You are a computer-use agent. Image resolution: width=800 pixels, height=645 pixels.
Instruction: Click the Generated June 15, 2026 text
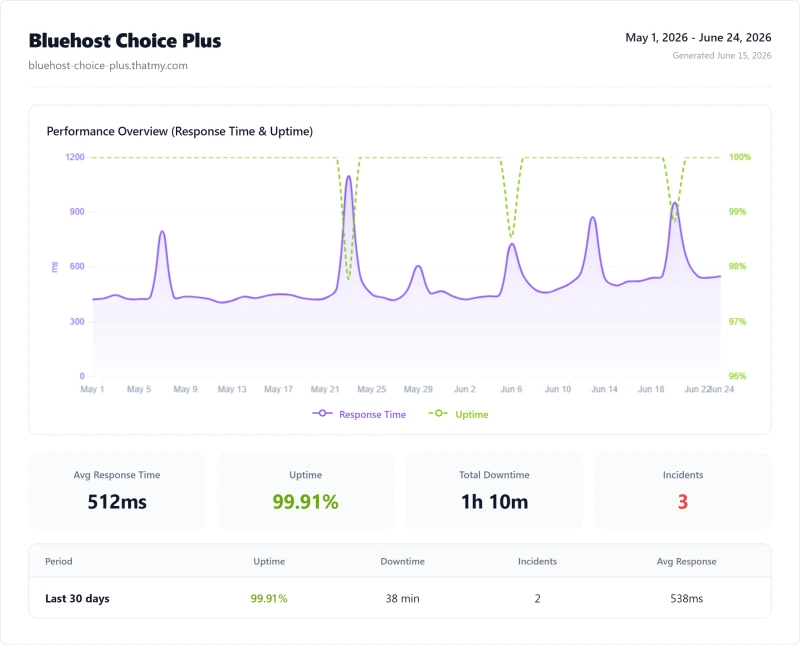[721, 56]
